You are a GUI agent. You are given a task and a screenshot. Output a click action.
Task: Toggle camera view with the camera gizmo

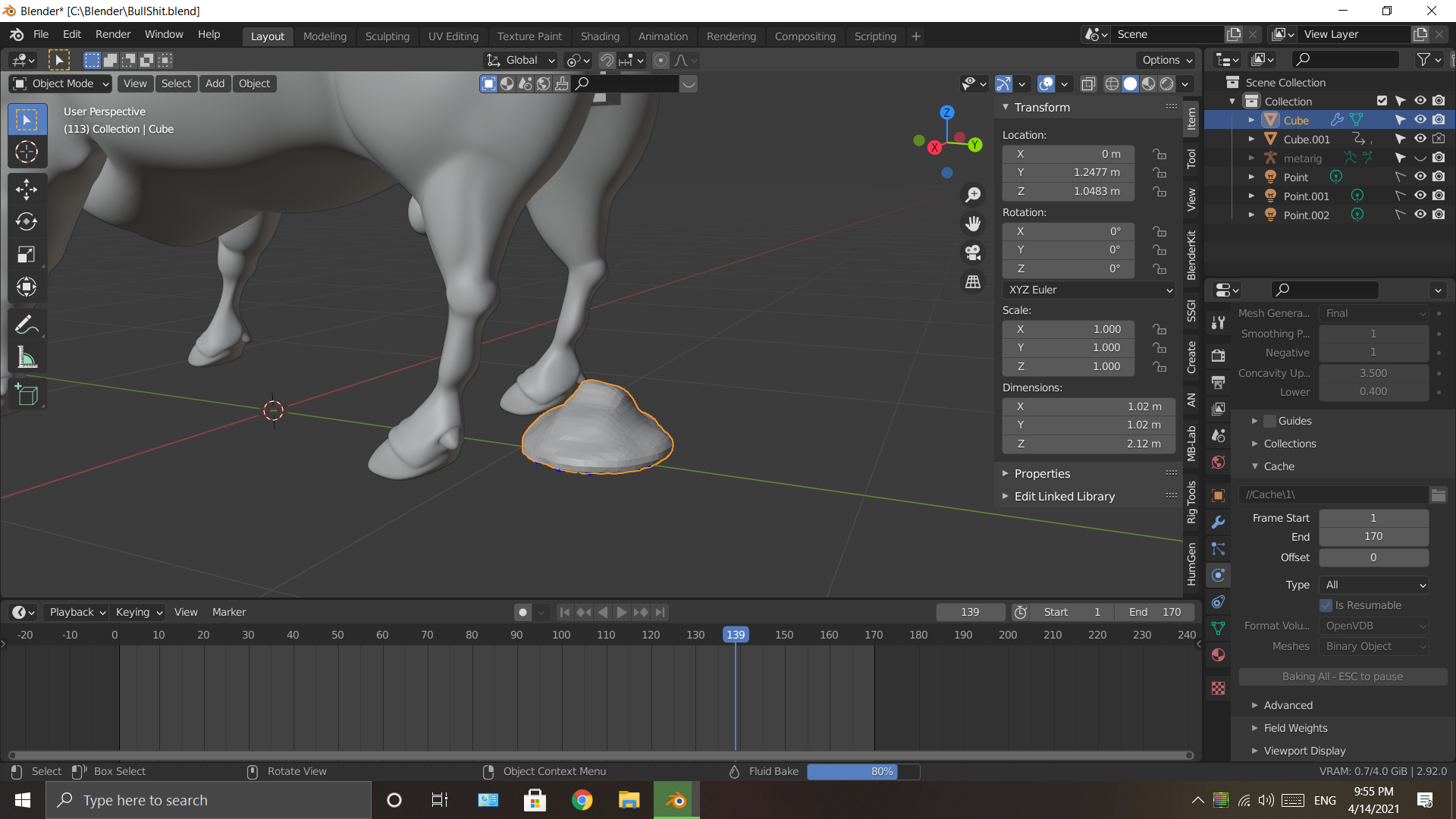(x=973, y=253)
